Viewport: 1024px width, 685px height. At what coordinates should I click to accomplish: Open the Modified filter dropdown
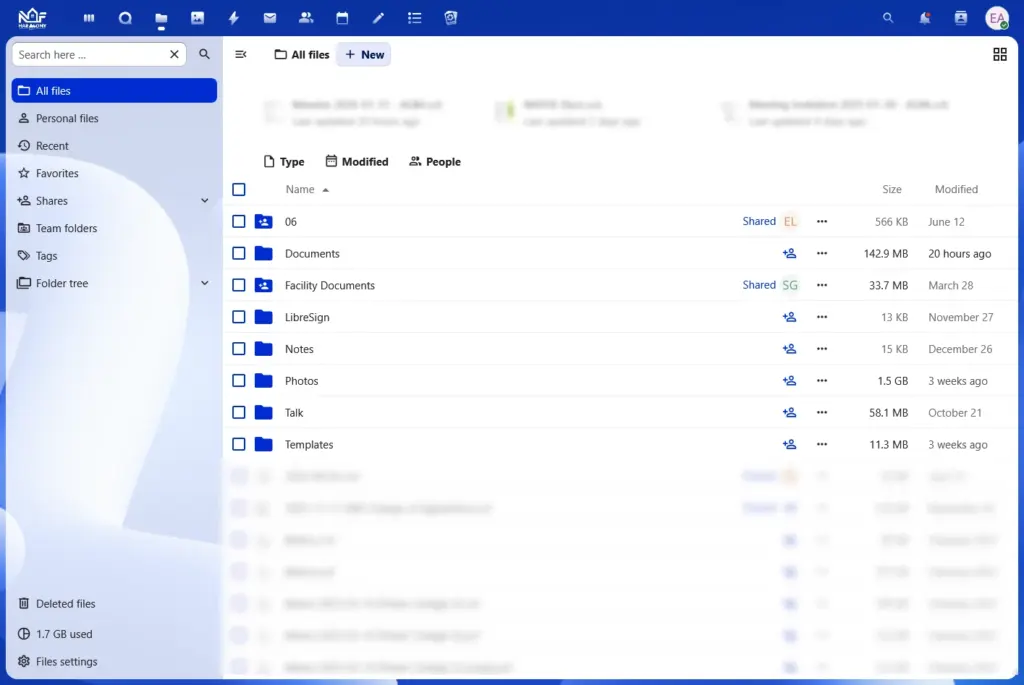pyautogui.click(x=357, y=162)
